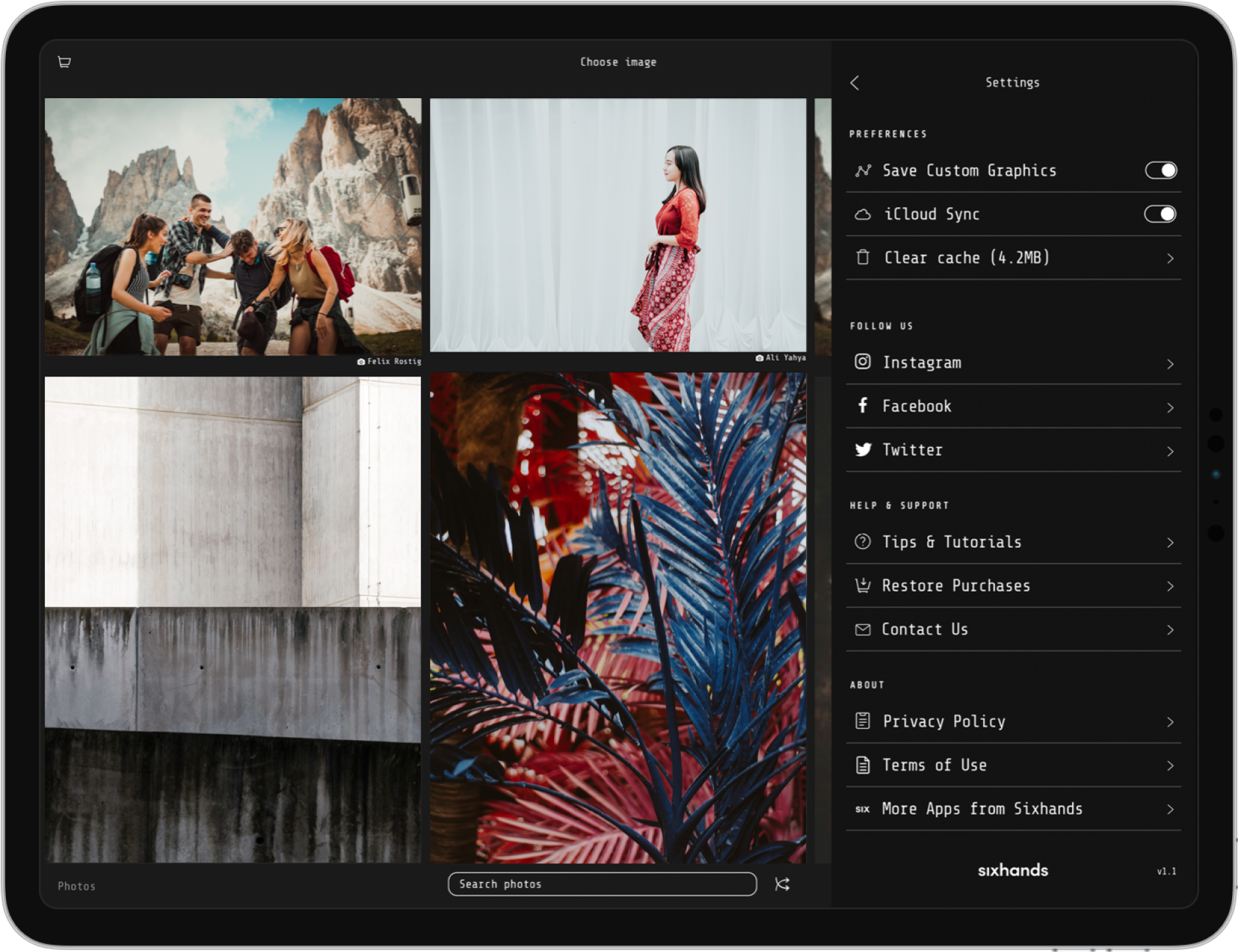The height and width of the screenshot is (952, 1238).
Task: Open Twitter follow link
Action: click(1013, 450)
